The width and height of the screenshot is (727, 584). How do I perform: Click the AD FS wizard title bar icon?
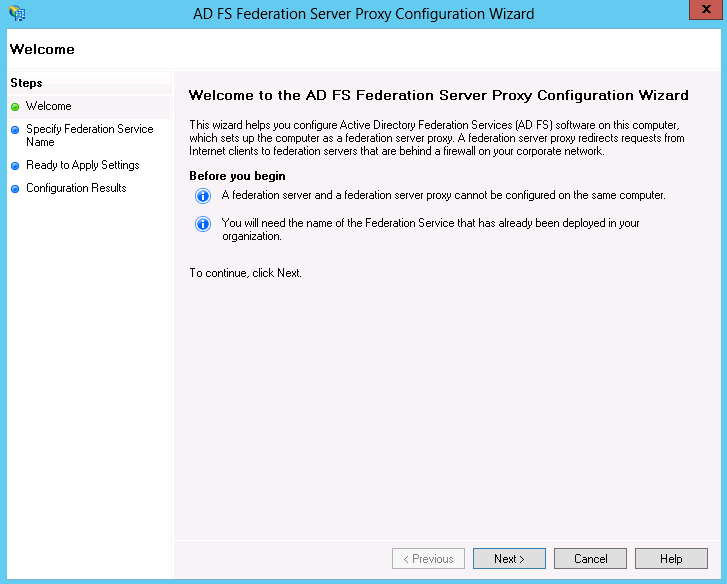coord(17,13)
